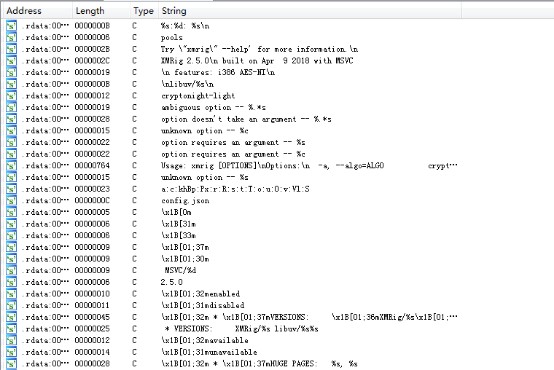
Task: Click icon beside "option doesn't take an argument" row
Action: (11, 119)
